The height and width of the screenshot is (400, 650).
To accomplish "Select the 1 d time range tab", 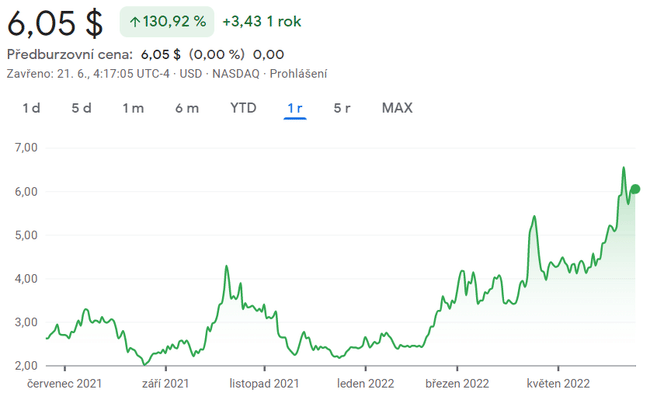I will click(x=31, y=108).
